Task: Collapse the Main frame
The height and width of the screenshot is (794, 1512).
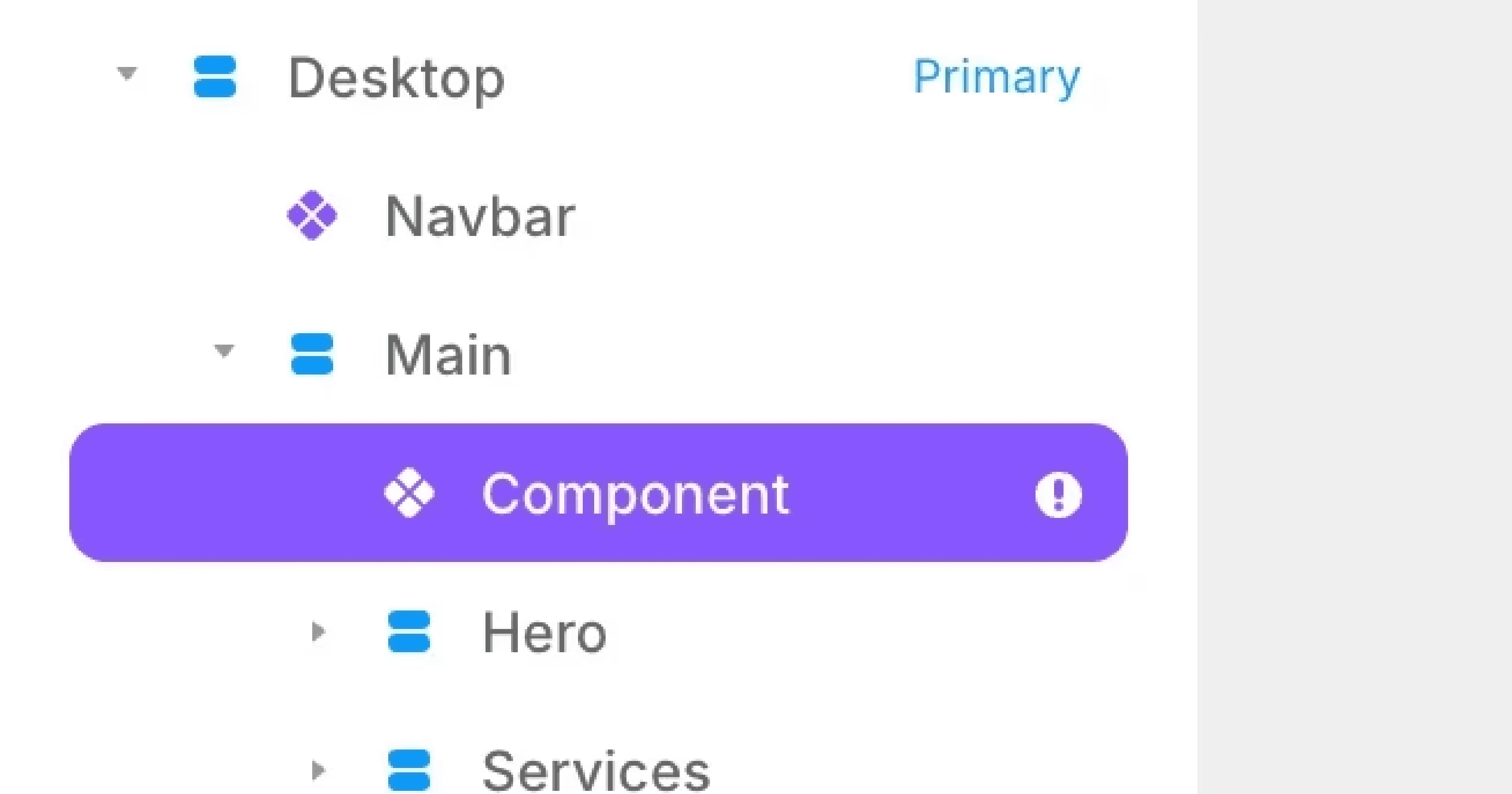Action: [223, 351]
